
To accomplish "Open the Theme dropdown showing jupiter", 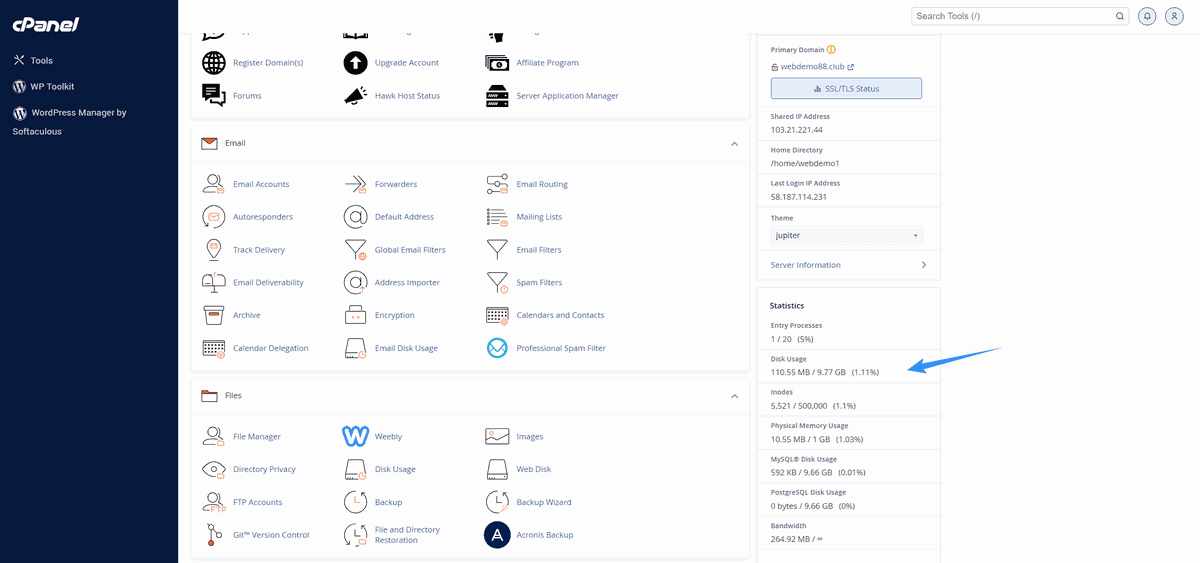I will coord(847,235).
